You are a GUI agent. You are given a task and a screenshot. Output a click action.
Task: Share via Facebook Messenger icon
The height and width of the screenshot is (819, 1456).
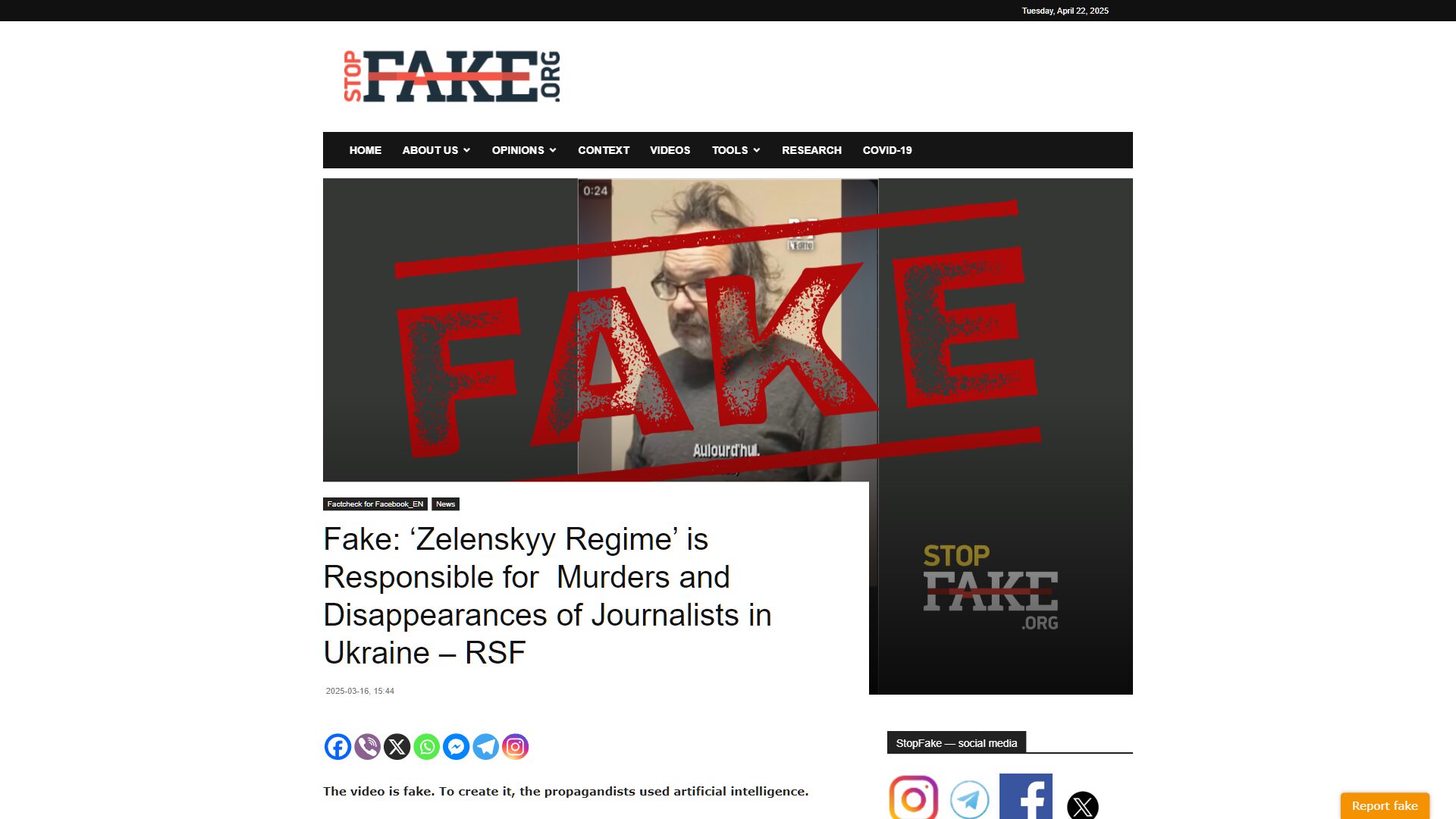456,747
